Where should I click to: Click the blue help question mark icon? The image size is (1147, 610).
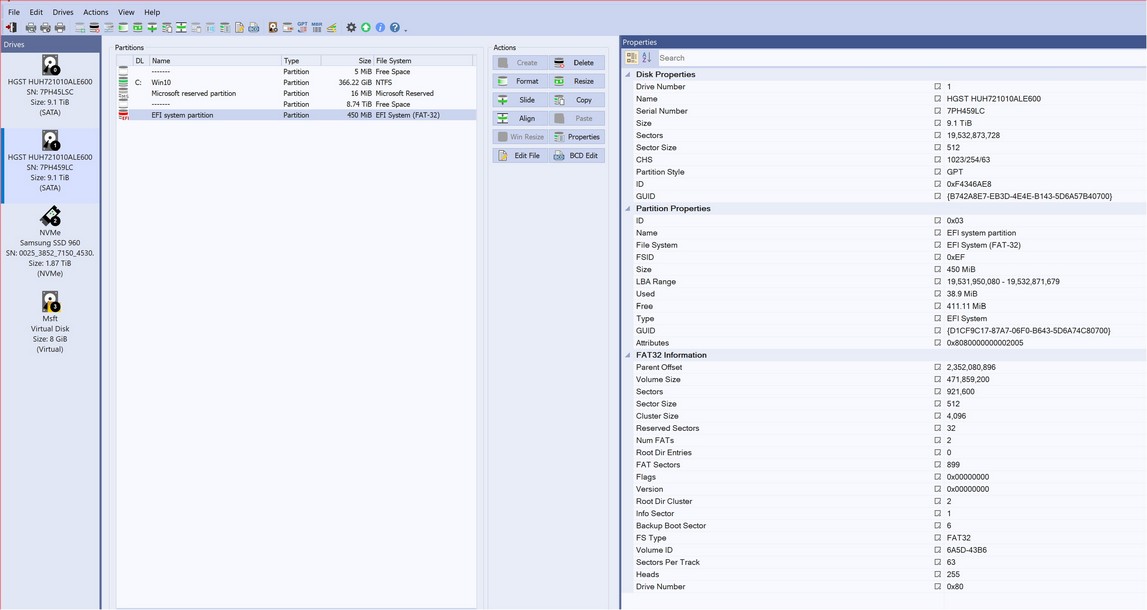[x=395, y=27]
